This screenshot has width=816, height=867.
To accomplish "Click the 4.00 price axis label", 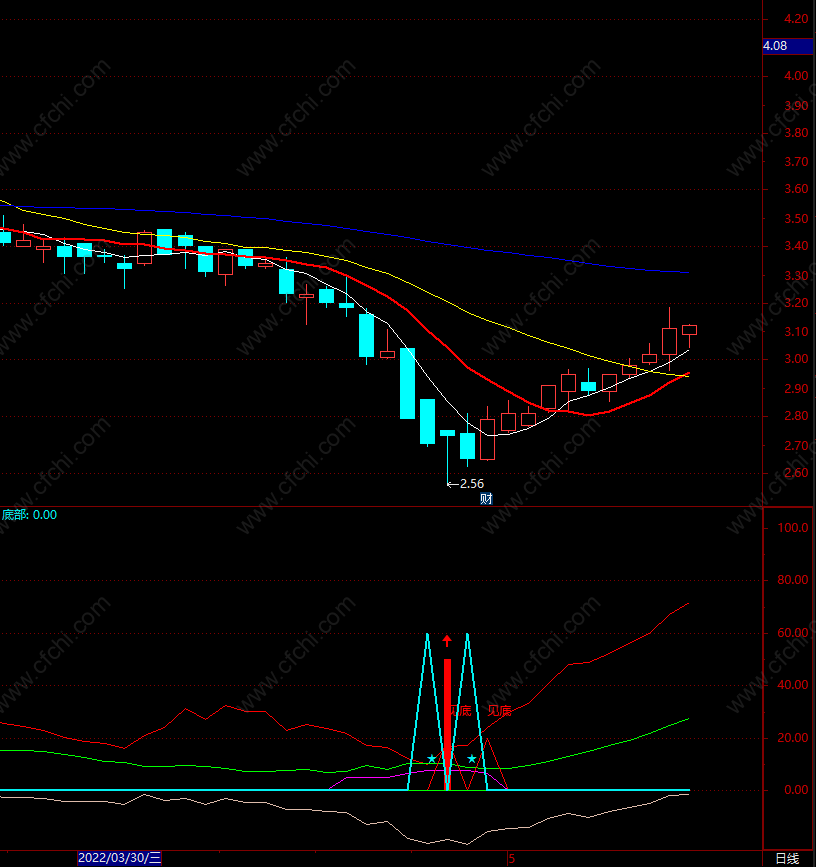I will (x=796, y=76).
